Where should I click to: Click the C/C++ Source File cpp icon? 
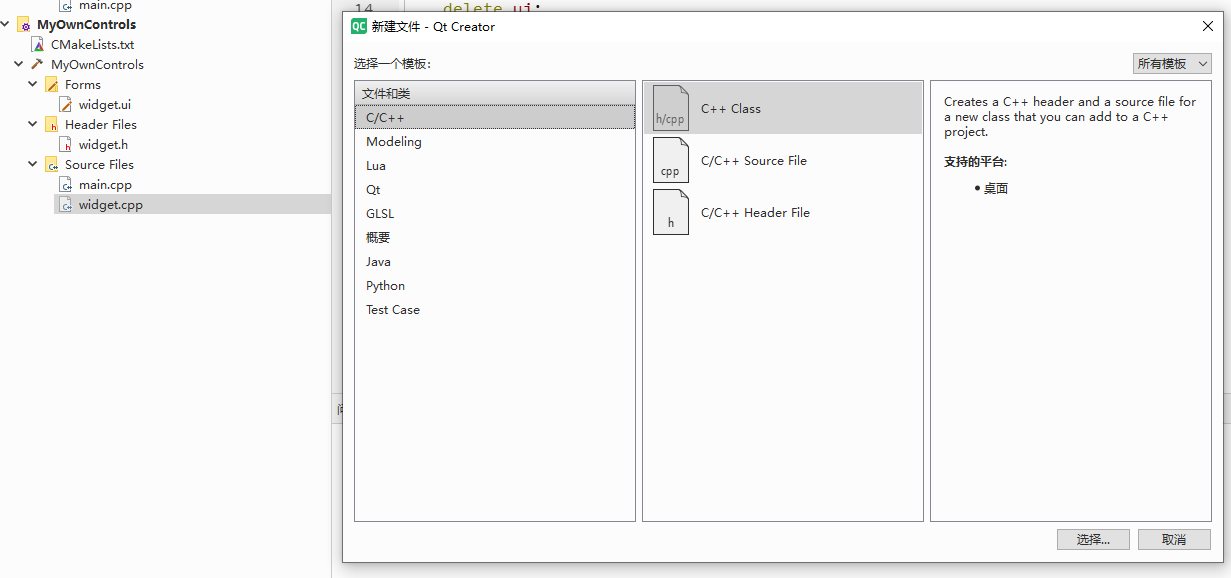[670, 161]
